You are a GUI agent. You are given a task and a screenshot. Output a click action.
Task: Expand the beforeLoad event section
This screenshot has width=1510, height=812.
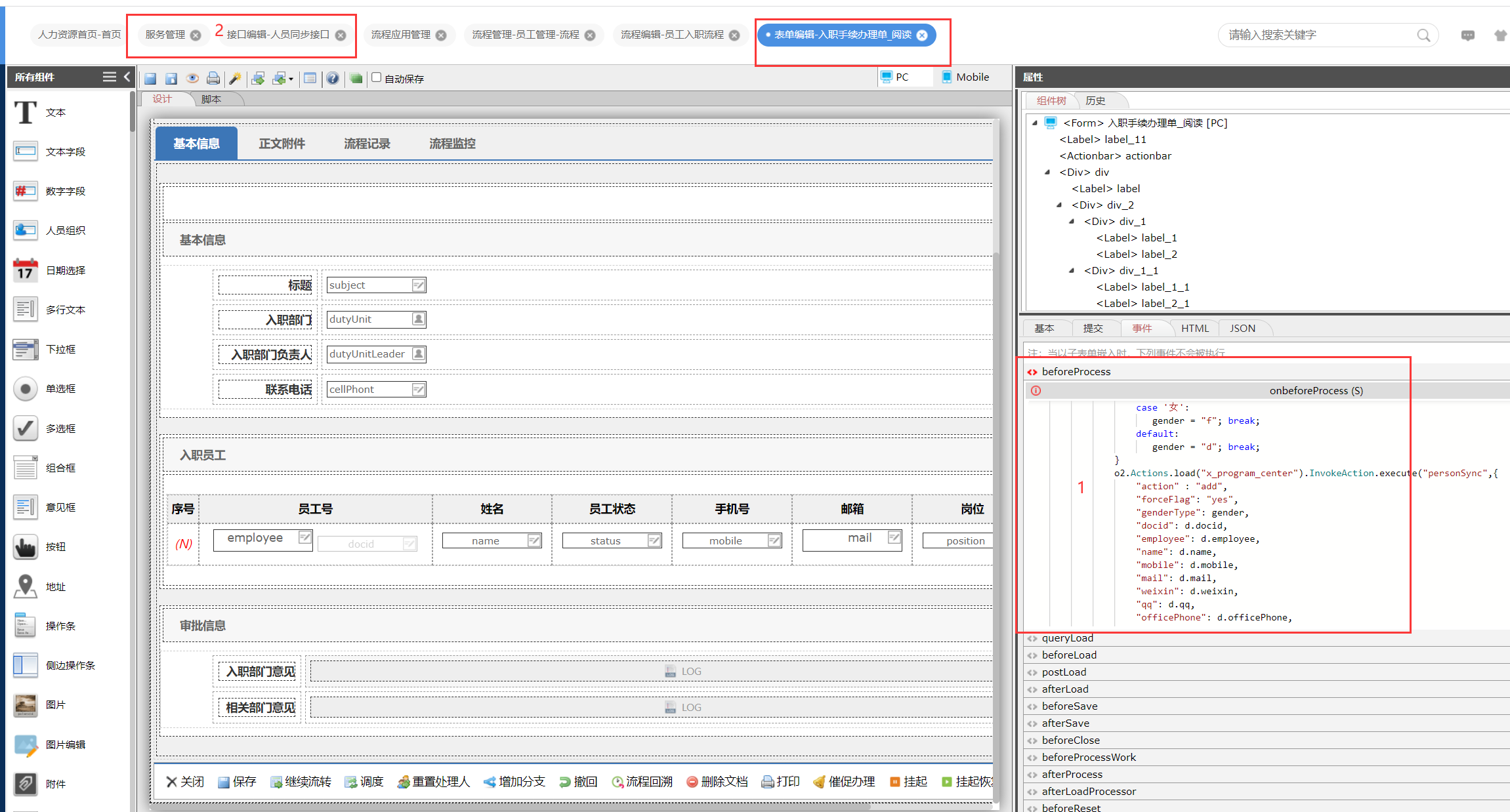[x=1068, y=655]
